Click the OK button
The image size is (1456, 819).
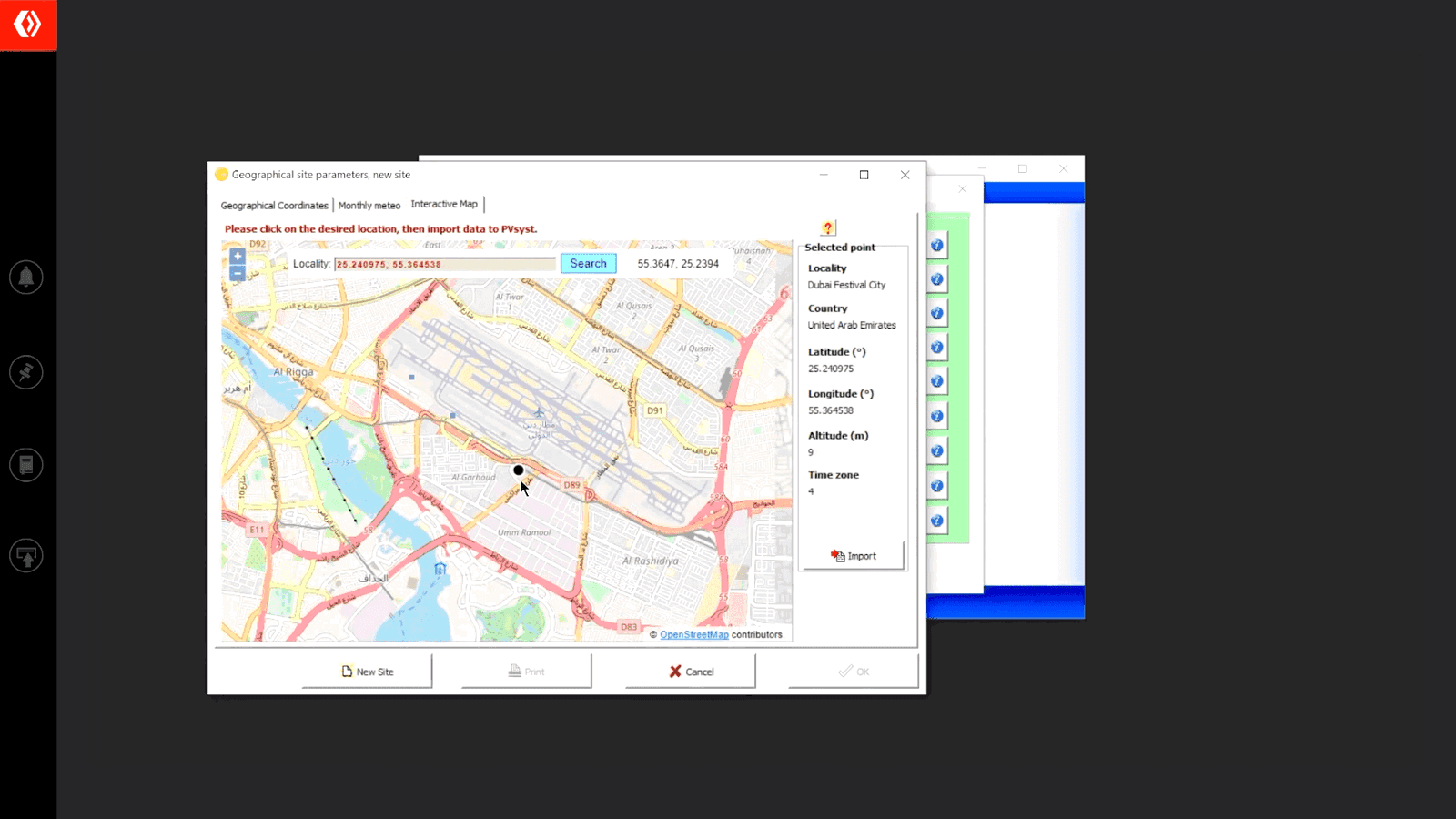[x=854, y=672]
